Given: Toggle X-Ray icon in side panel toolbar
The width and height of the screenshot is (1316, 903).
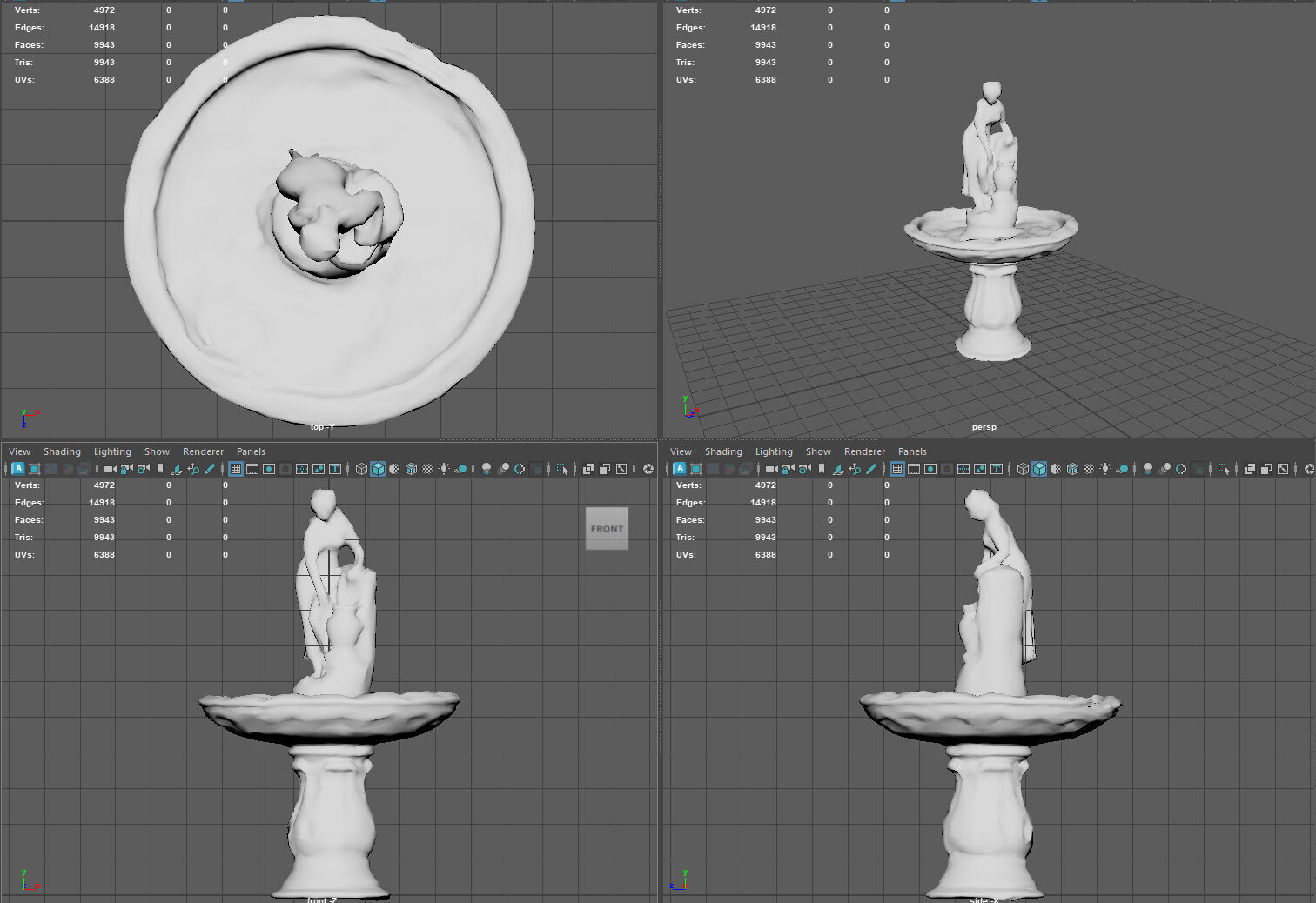Looking at the screenshot, I should point(1250,469).
